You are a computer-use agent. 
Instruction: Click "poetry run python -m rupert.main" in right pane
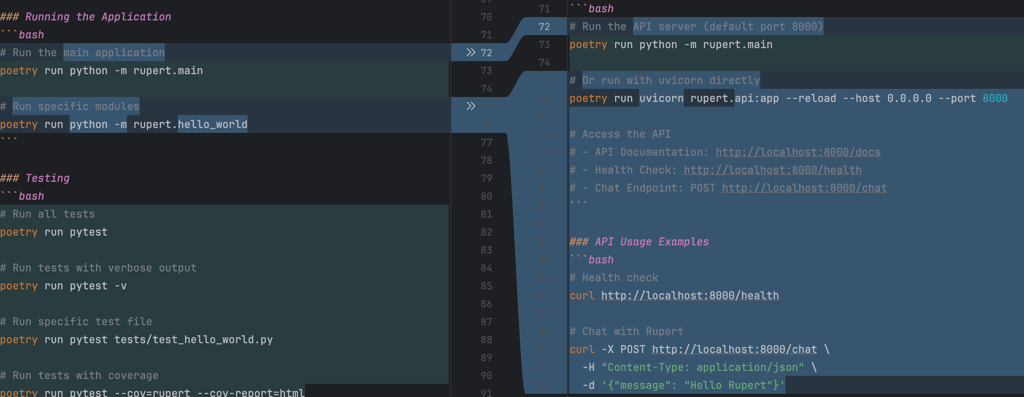[x=671, y=44]
